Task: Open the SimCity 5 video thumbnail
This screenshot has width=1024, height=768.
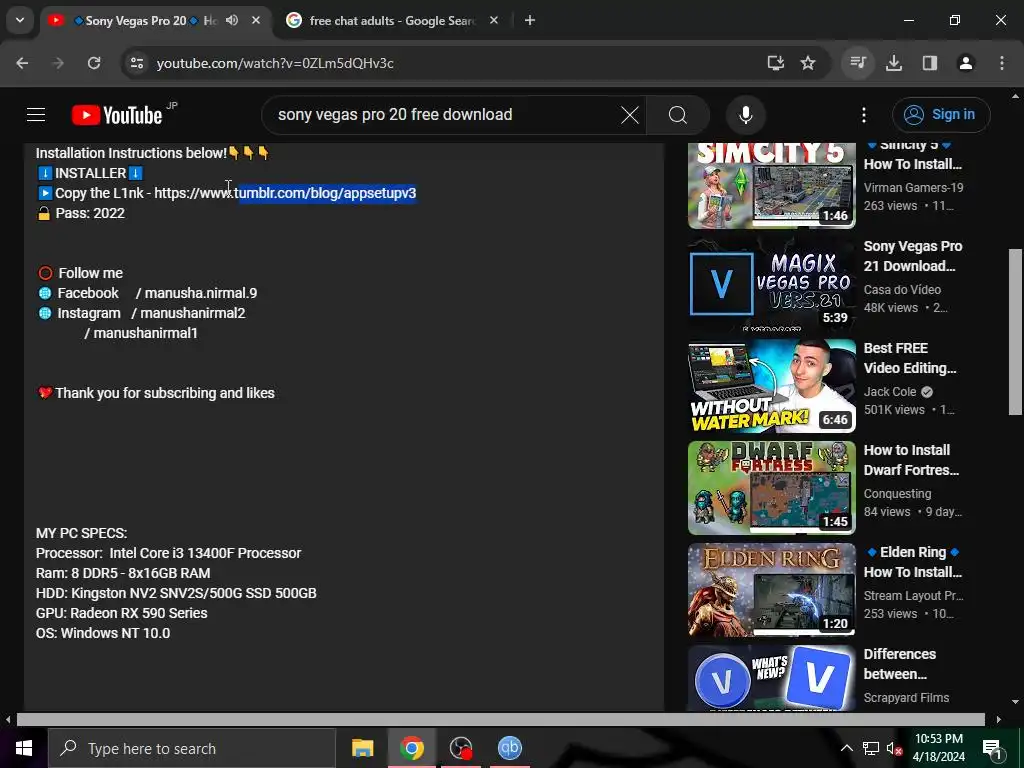Action: [x=771, y=186]
